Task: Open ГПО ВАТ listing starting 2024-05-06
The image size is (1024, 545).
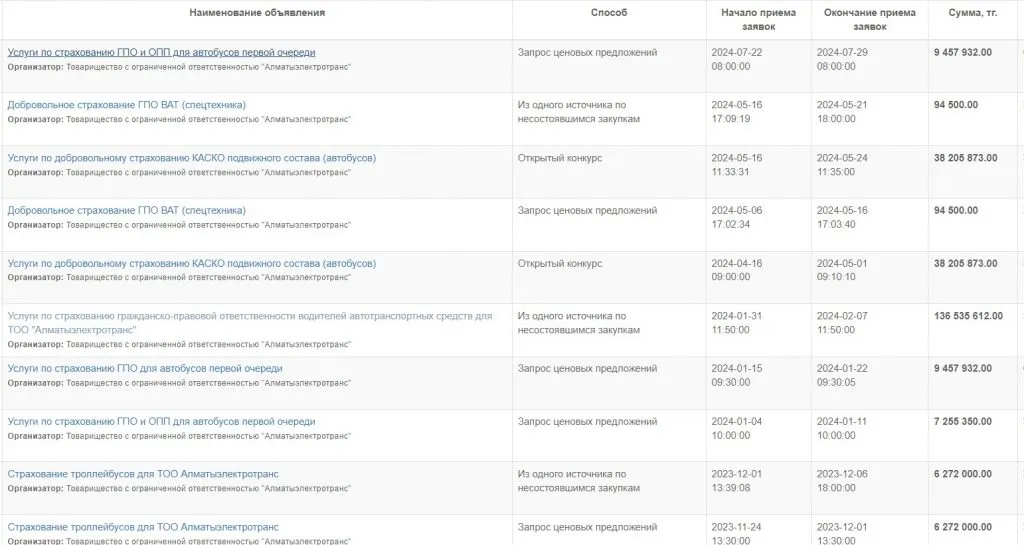Action: pyautogui.click(x=126, y=211)
